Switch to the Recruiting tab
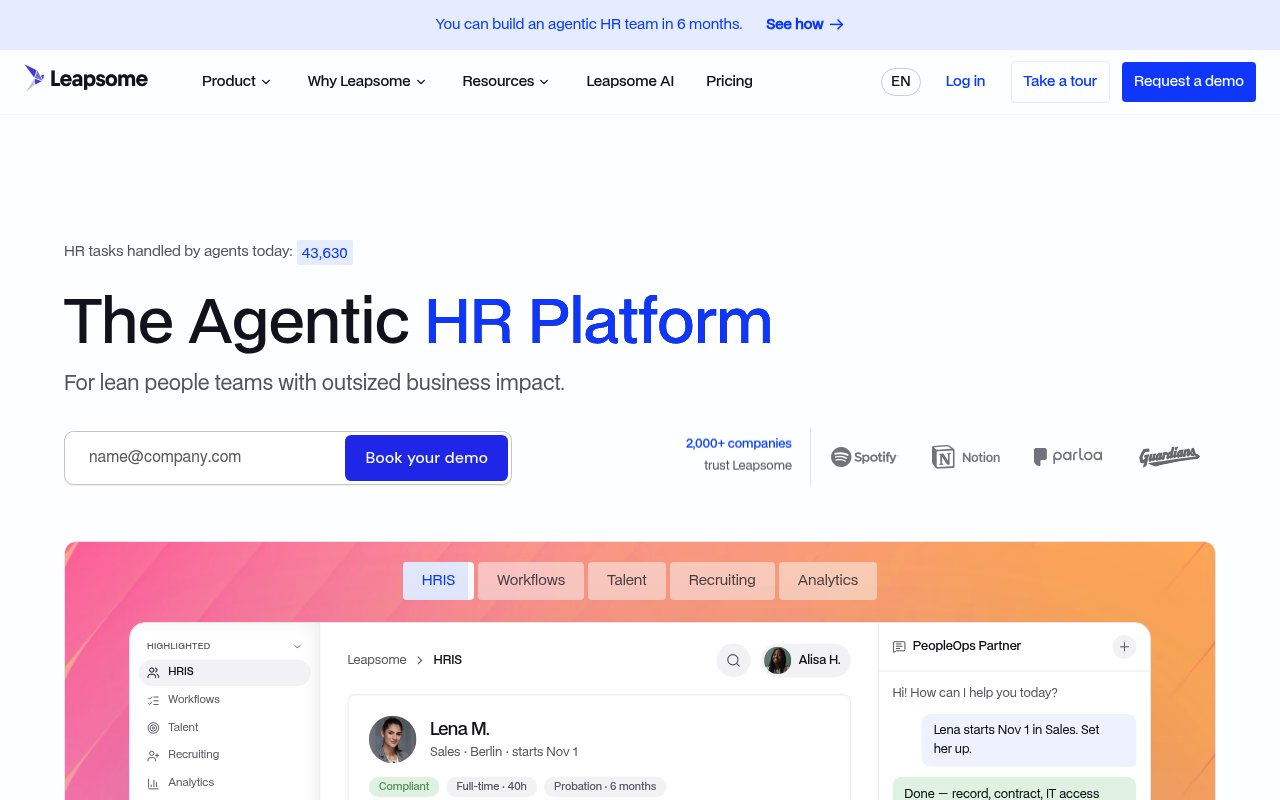 (722, 581)
